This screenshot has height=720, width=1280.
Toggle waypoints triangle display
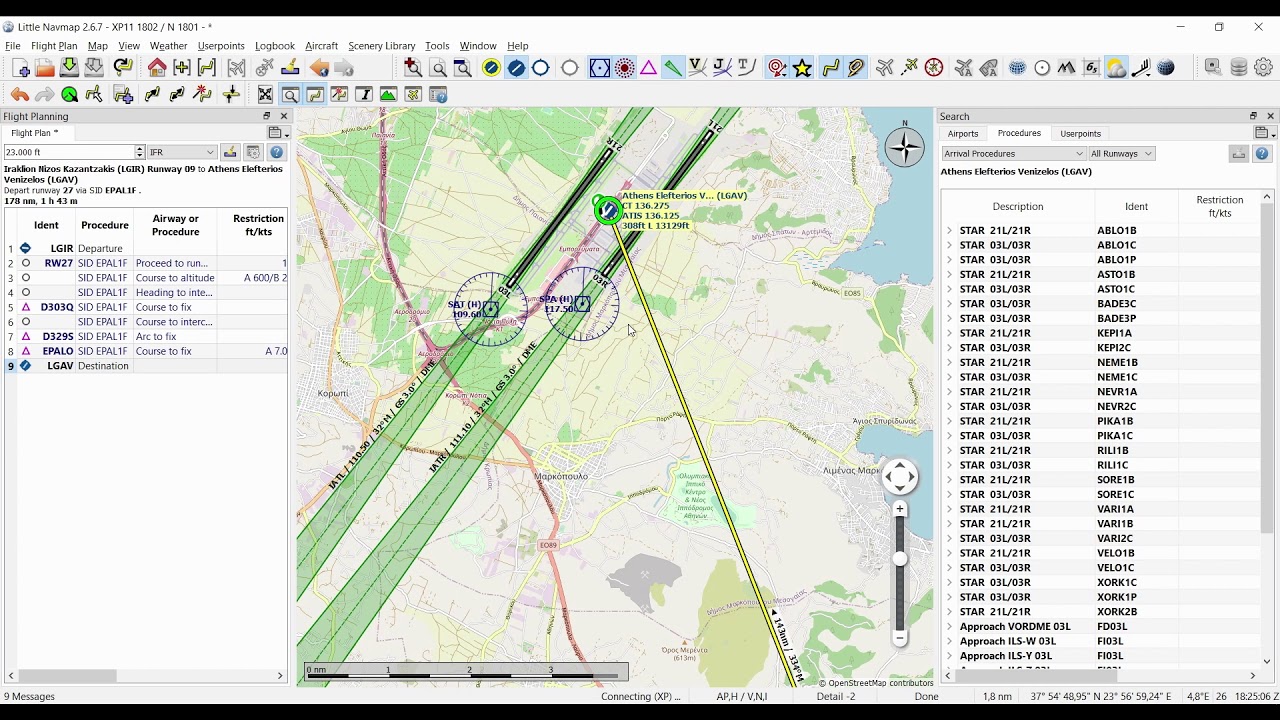tap(648, 68)
